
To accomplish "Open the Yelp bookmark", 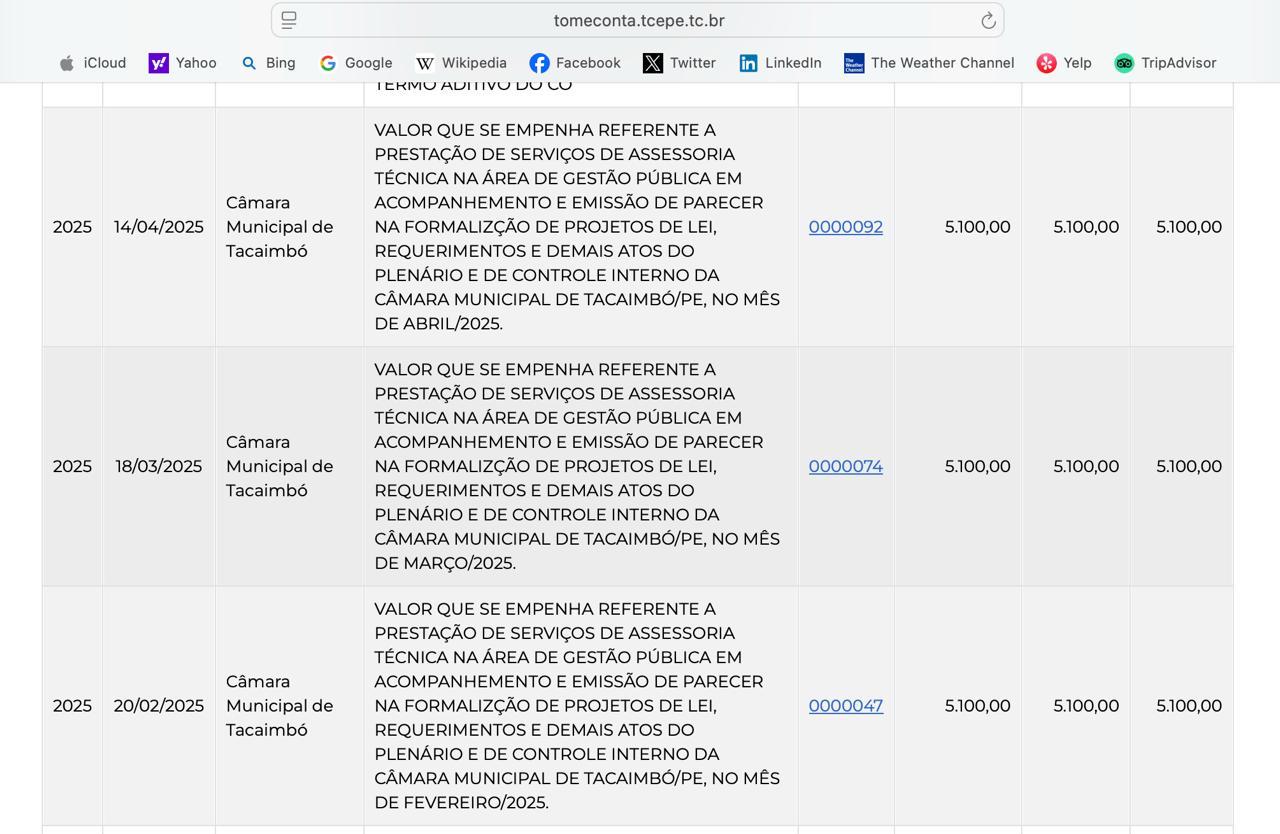I will 1064,63.
